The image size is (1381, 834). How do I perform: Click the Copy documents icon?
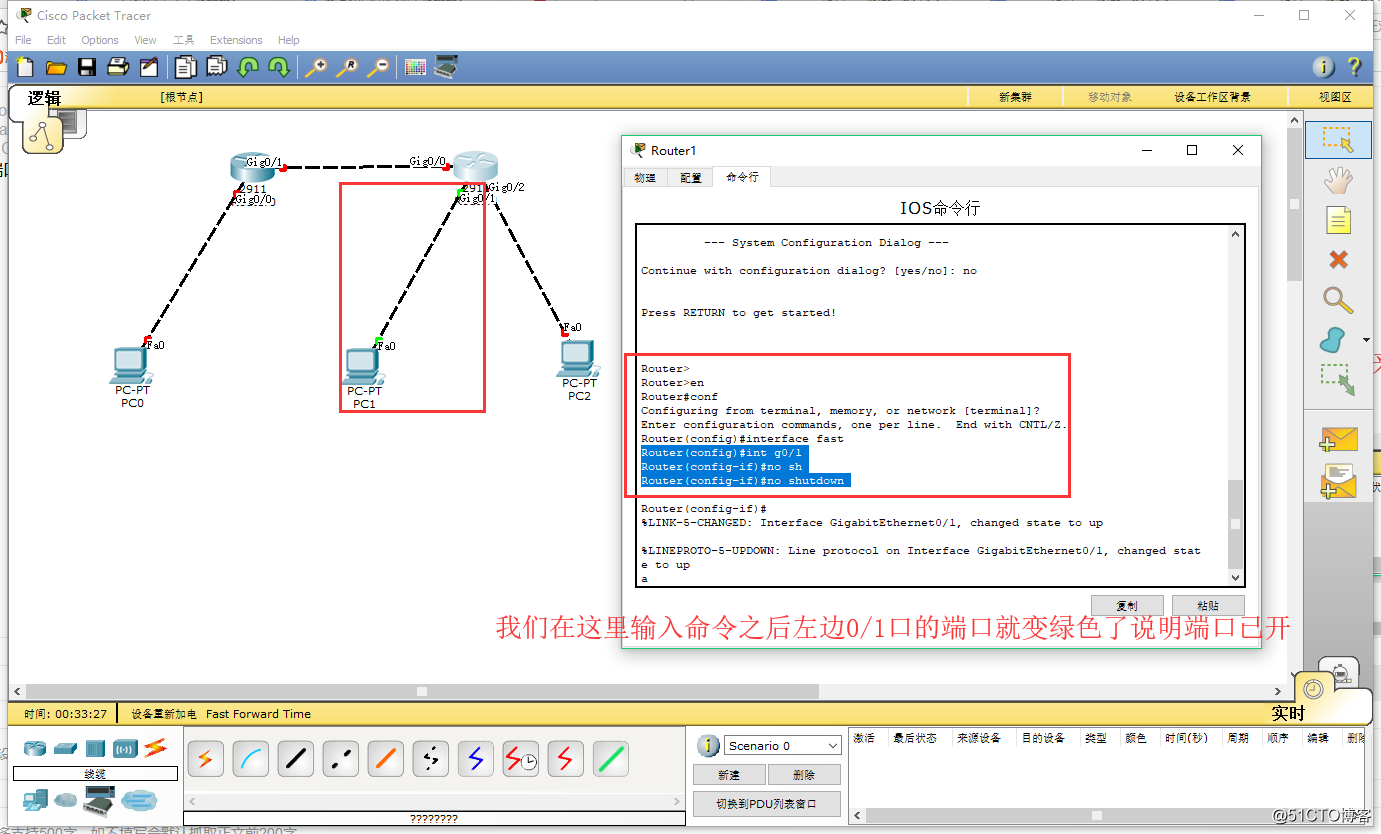(186, 67)
